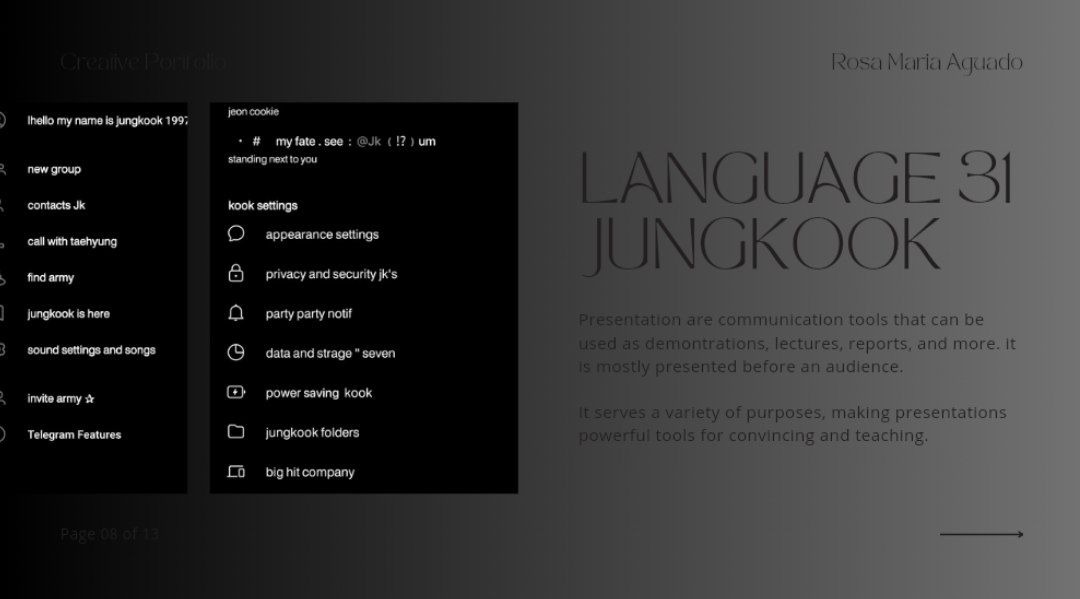Image resolution: width=1080 pixels, height=599 pixels.
Task: Click the paragraph starting It serves a variety
Action: pyautogui.click(x=792, y=423)
